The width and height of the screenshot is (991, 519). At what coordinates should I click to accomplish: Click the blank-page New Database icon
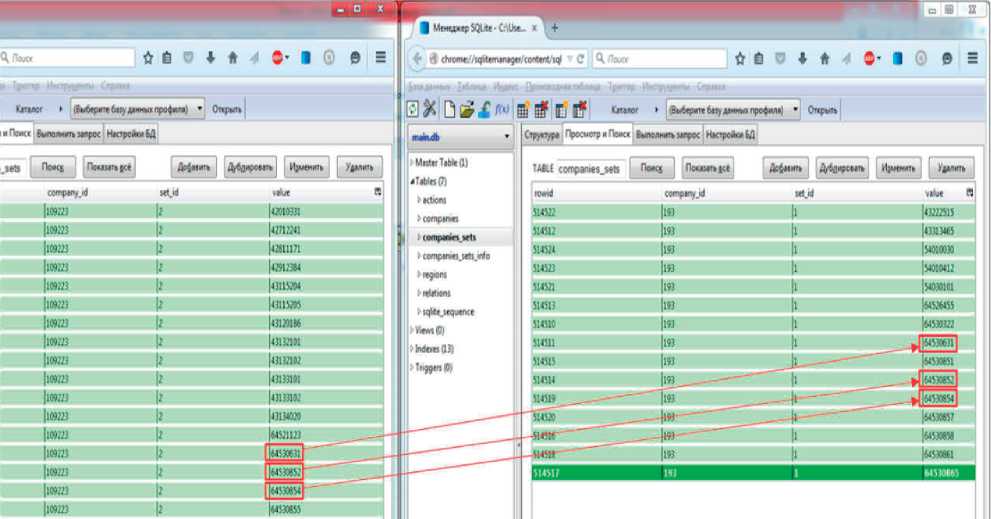click(452, 109)
